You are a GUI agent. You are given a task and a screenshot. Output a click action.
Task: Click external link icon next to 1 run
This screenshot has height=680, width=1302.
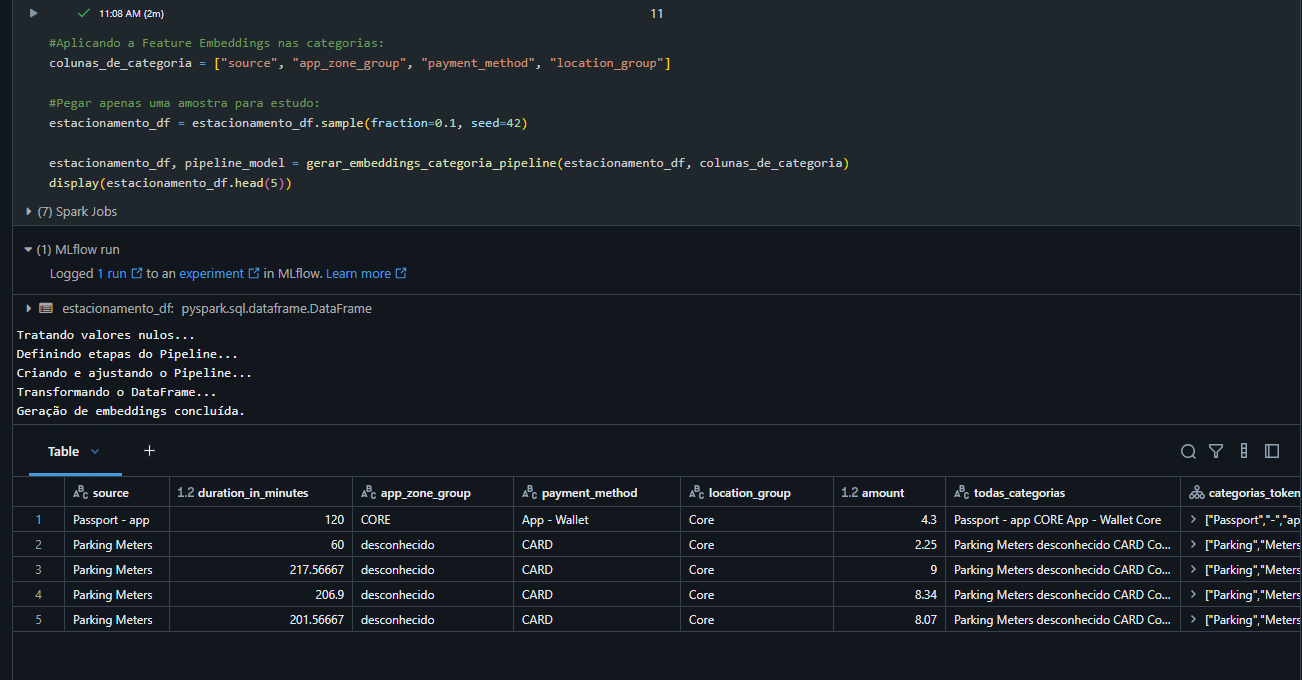click(x=137, y=273)
